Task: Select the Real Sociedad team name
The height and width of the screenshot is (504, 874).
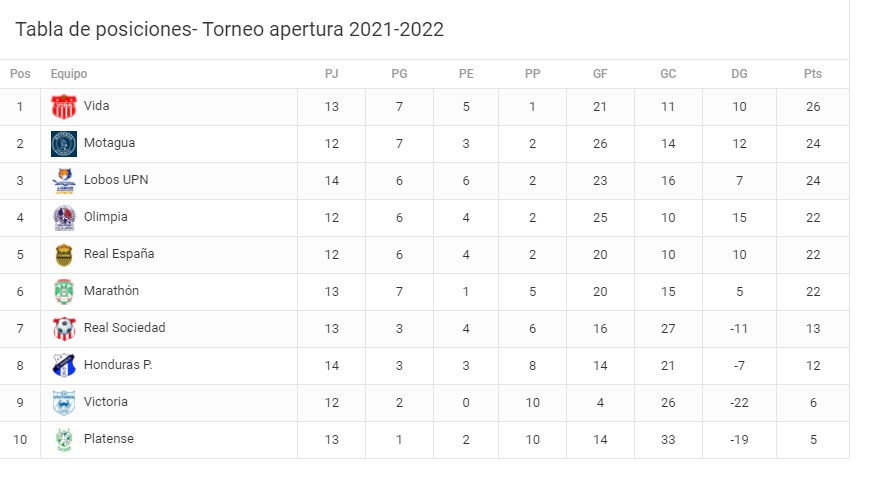Action: tap(124, 328)
